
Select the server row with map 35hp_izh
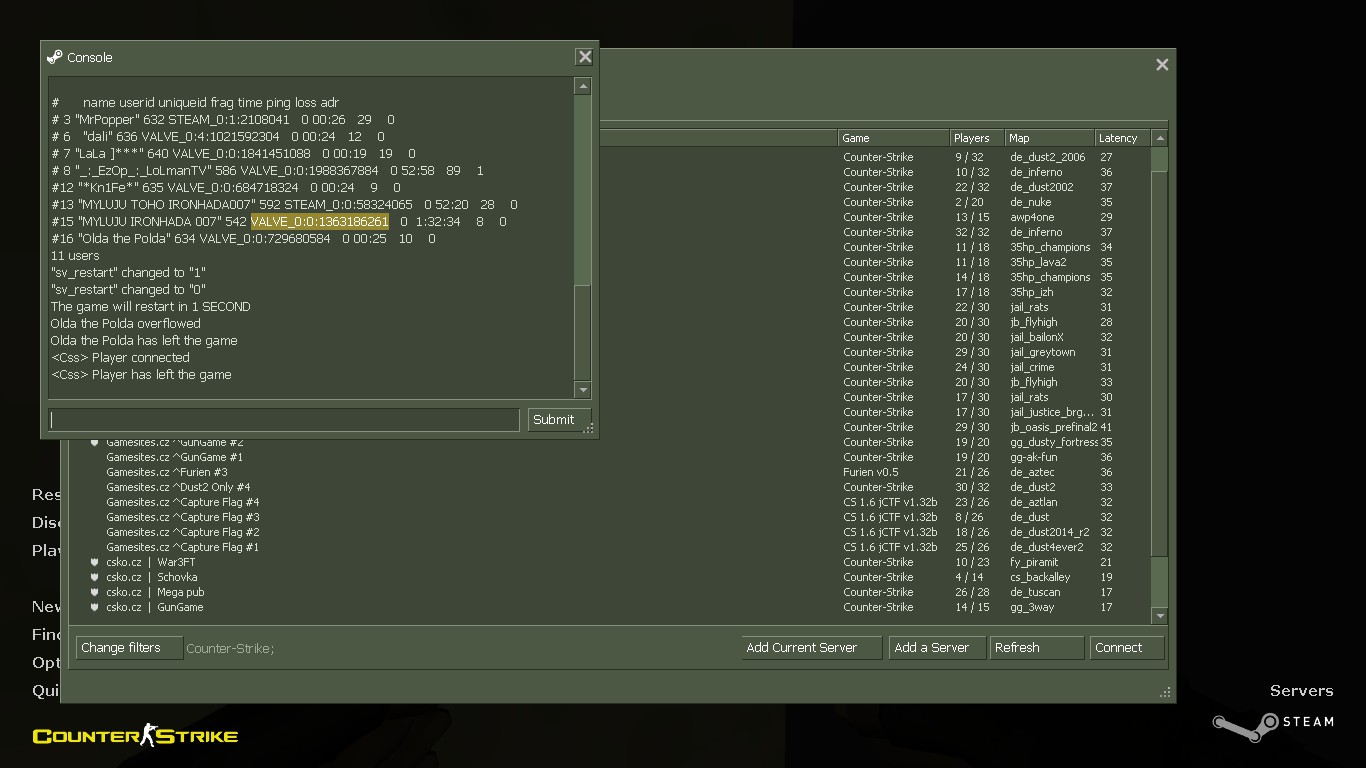coord(875,292)
